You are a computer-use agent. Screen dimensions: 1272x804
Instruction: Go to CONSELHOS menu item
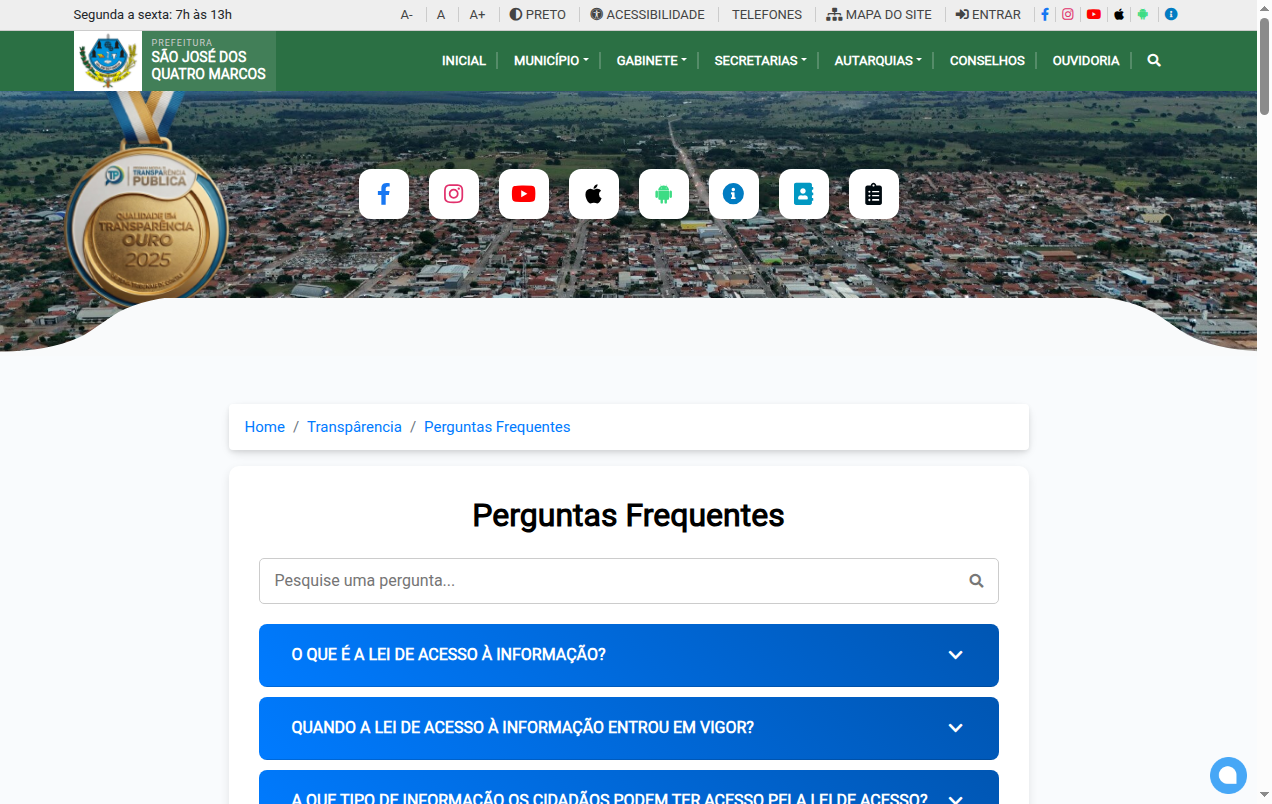coord(987,61)
